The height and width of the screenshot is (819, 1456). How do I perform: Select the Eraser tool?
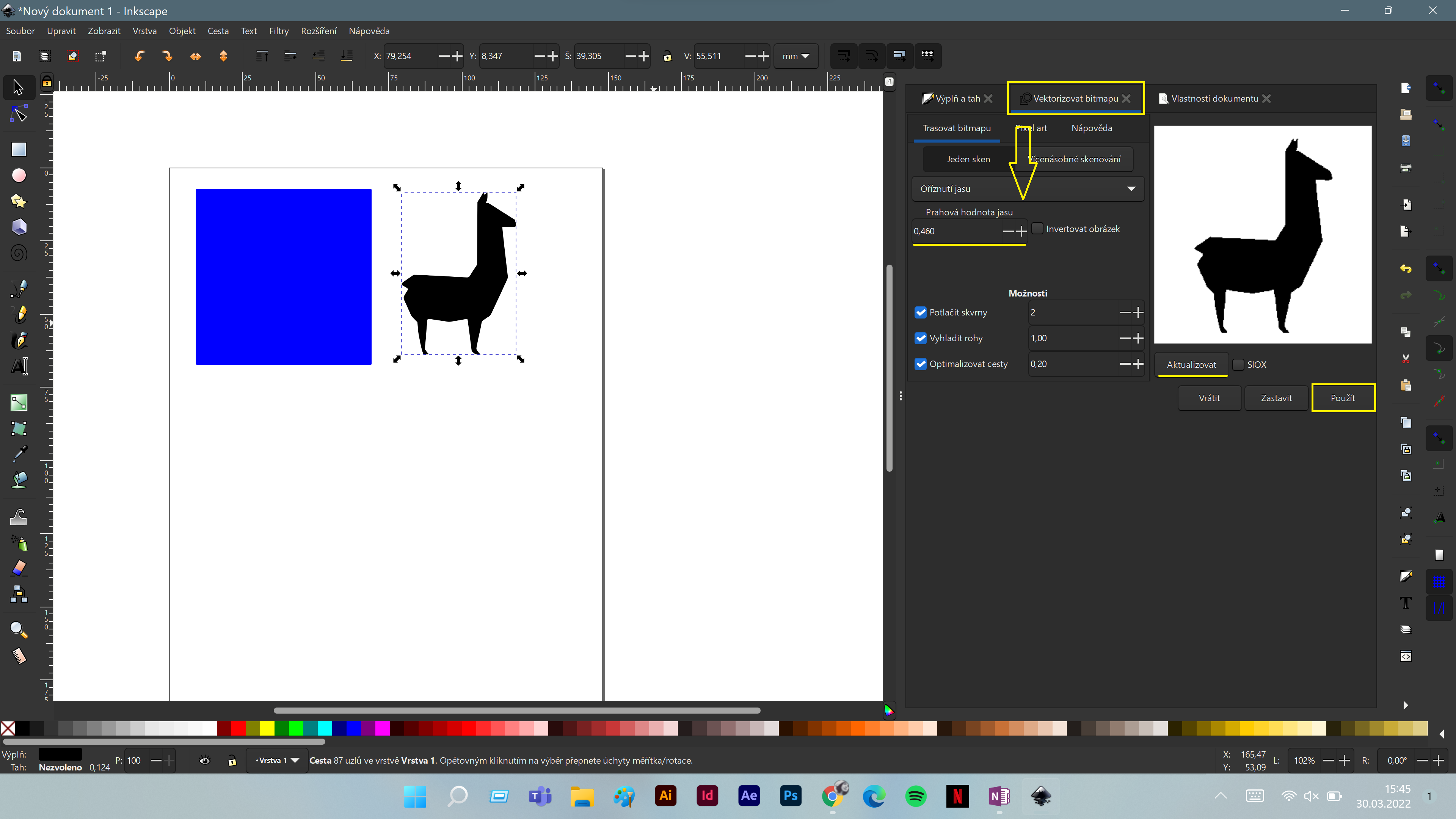(19, 568)
